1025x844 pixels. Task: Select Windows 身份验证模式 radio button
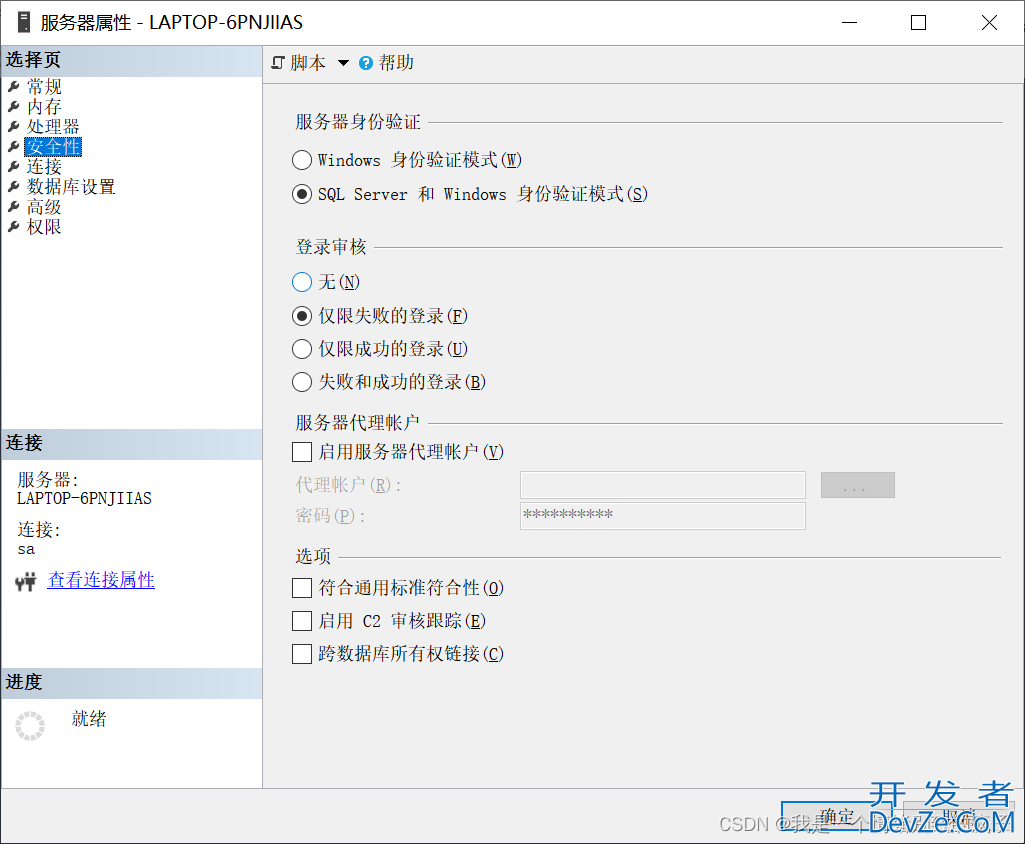point(301,160)
